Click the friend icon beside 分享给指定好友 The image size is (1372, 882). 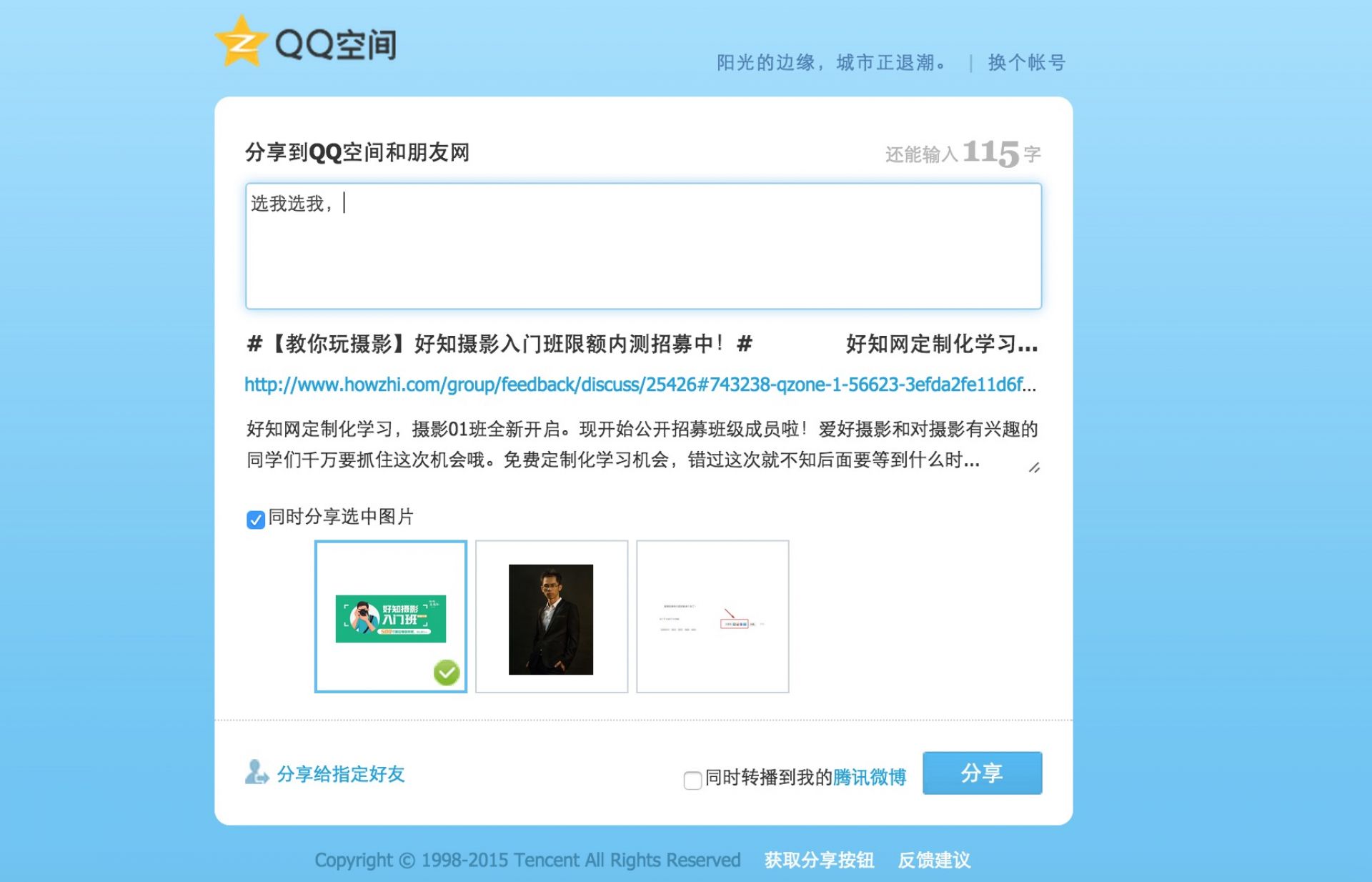(x=257, y=773)
